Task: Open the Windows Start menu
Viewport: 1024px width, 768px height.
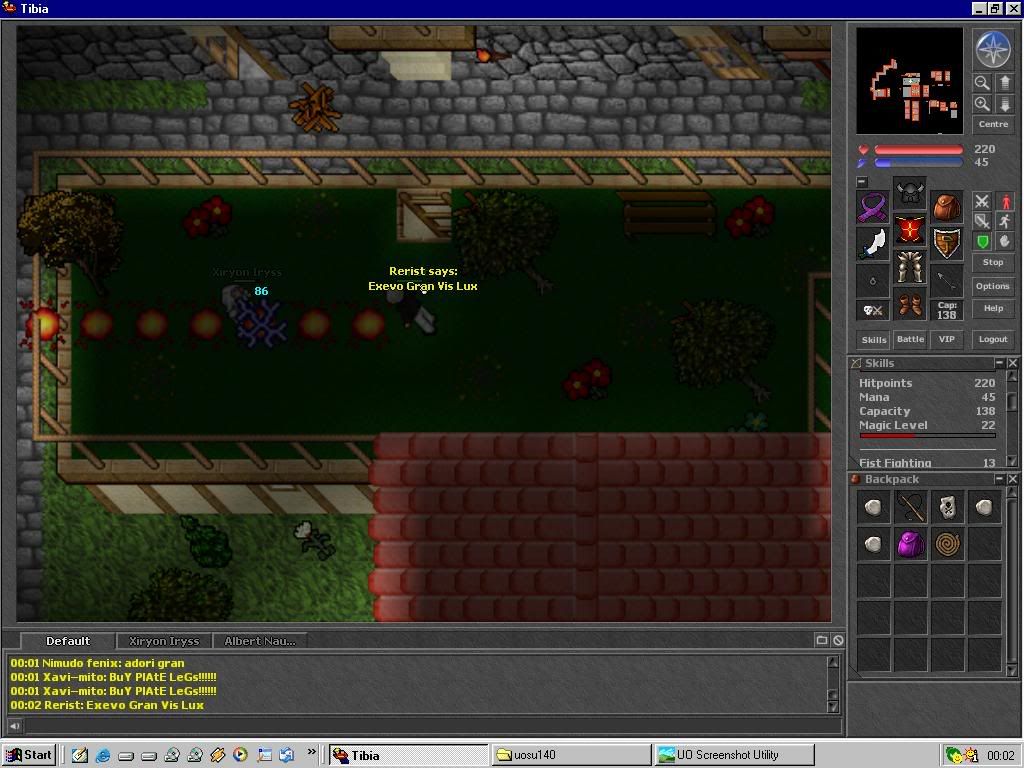Action: click(x=29, y=755)
